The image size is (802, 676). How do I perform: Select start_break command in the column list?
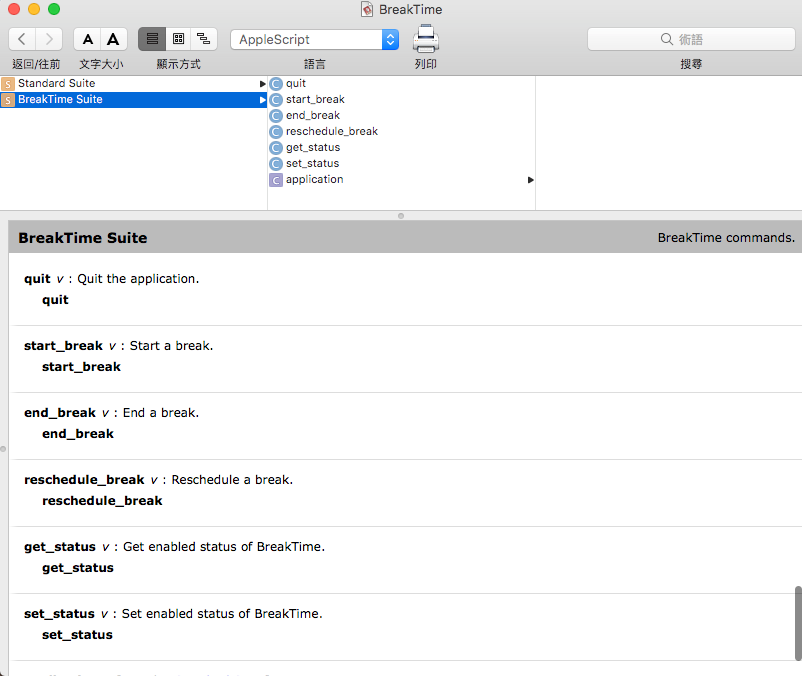pyautogui.click(x=402, y=99)
